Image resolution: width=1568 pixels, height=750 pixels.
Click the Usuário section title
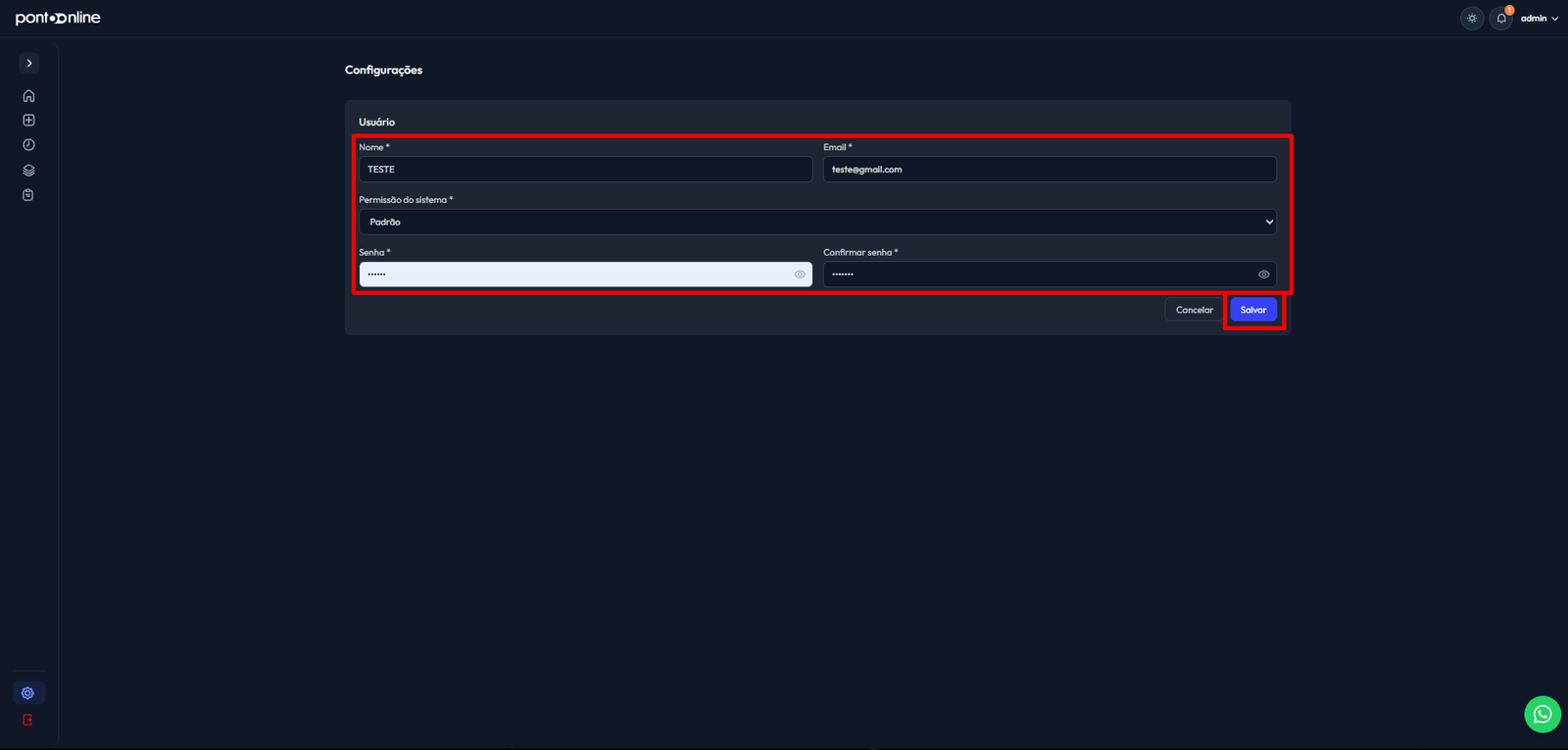tap(376, 122)
